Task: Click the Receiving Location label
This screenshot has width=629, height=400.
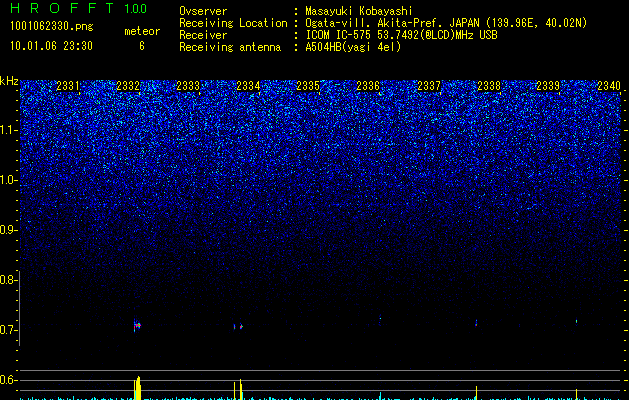Action: pos(233,23)
